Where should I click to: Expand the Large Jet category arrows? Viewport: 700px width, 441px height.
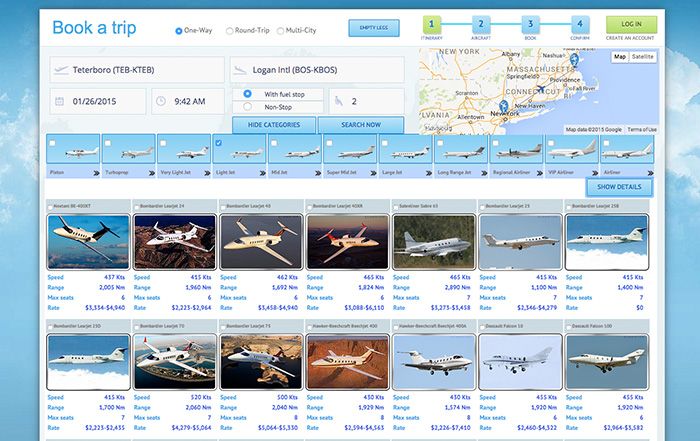pyautogui.click(x=429, y=173)
